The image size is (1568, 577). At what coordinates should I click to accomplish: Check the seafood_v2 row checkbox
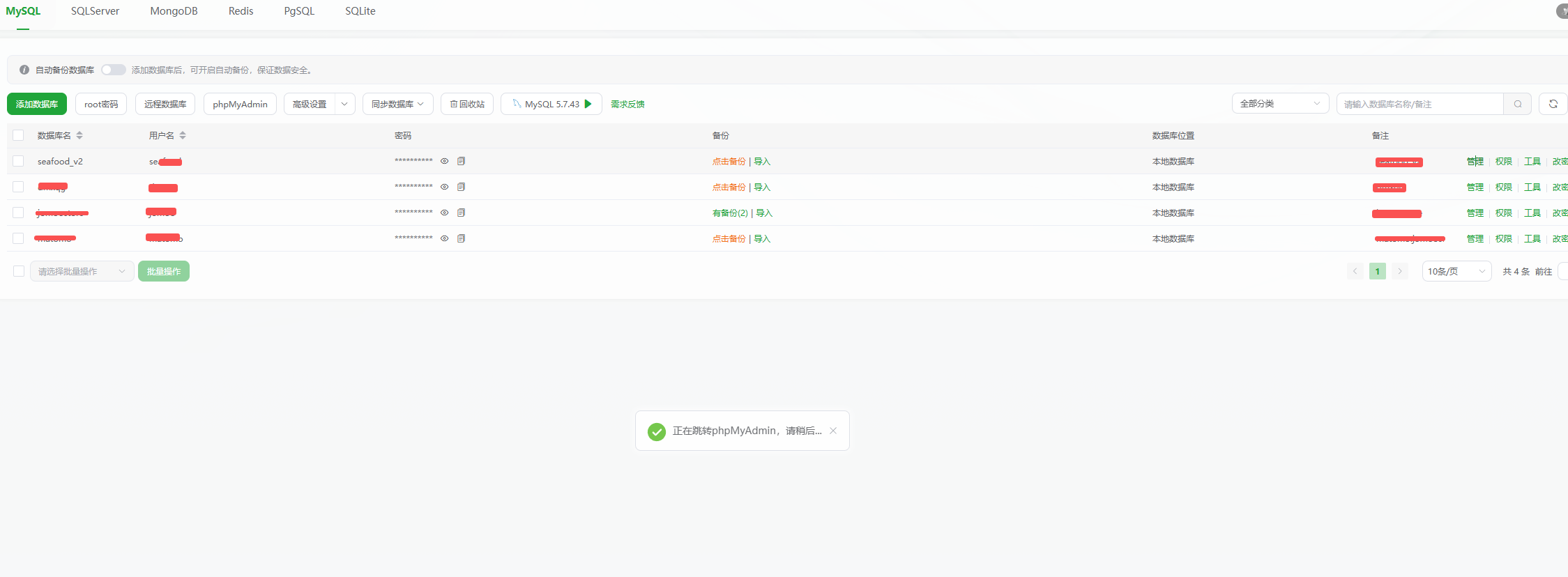pyautogui.click(x=19, y=161)
